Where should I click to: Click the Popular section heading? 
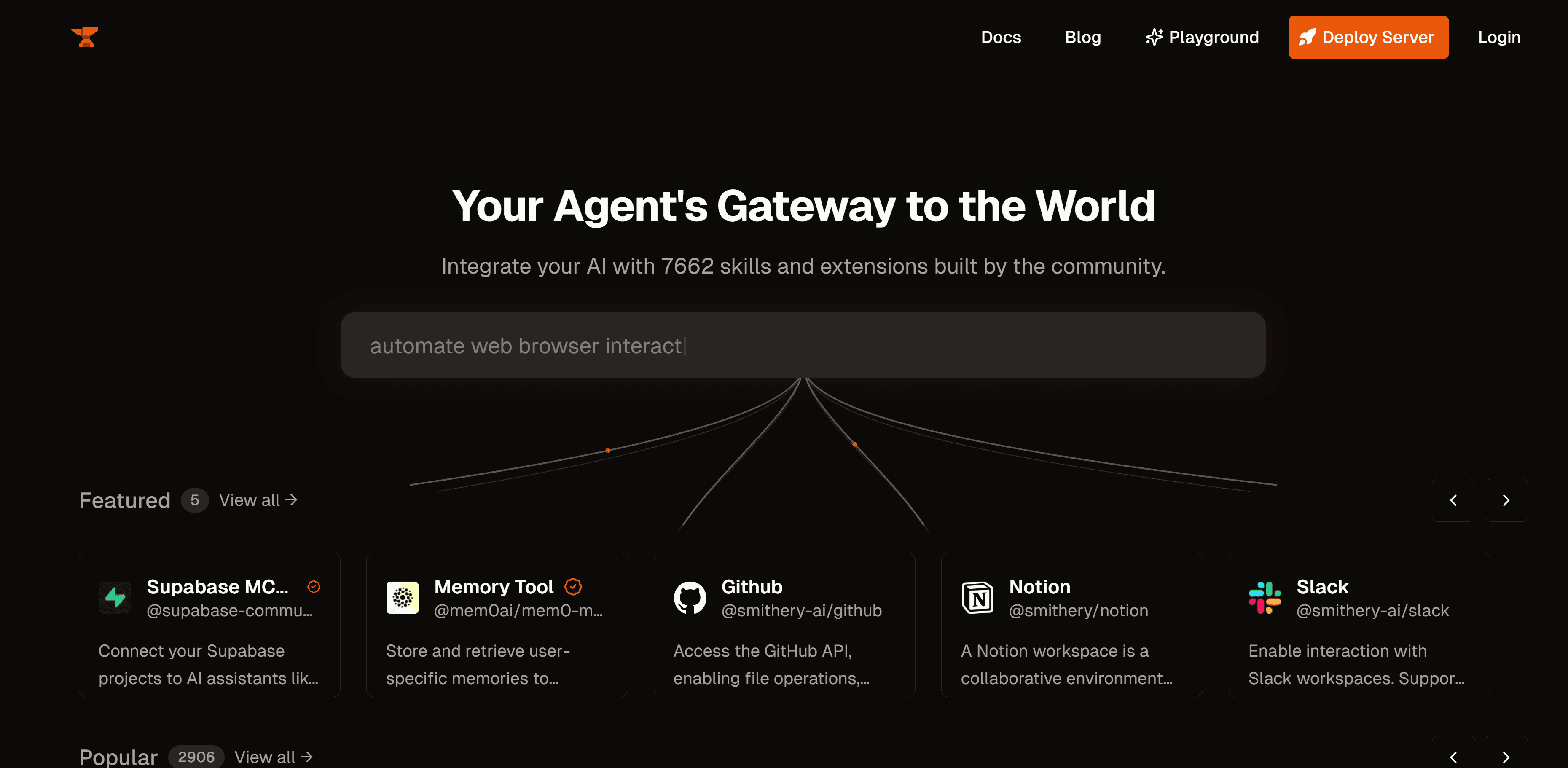point(118,757)
